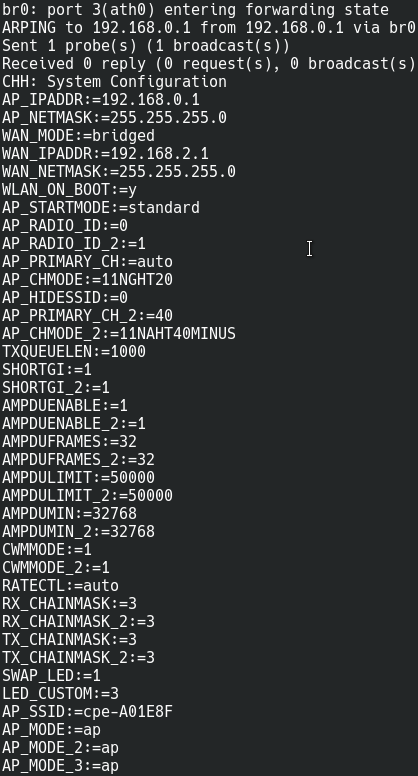Click the ARPING to 192.168.0.1 line
The height and width of the screenshot is (776, 418).
coord(209,28)
